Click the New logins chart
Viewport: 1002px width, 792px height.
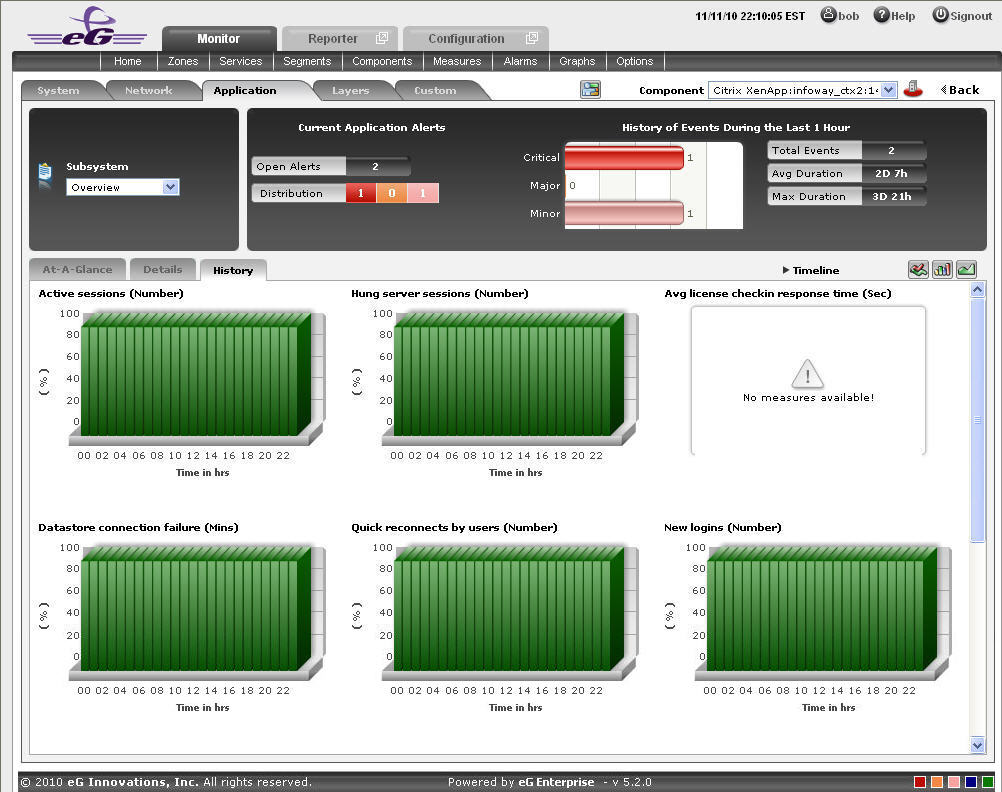[822, 612]
